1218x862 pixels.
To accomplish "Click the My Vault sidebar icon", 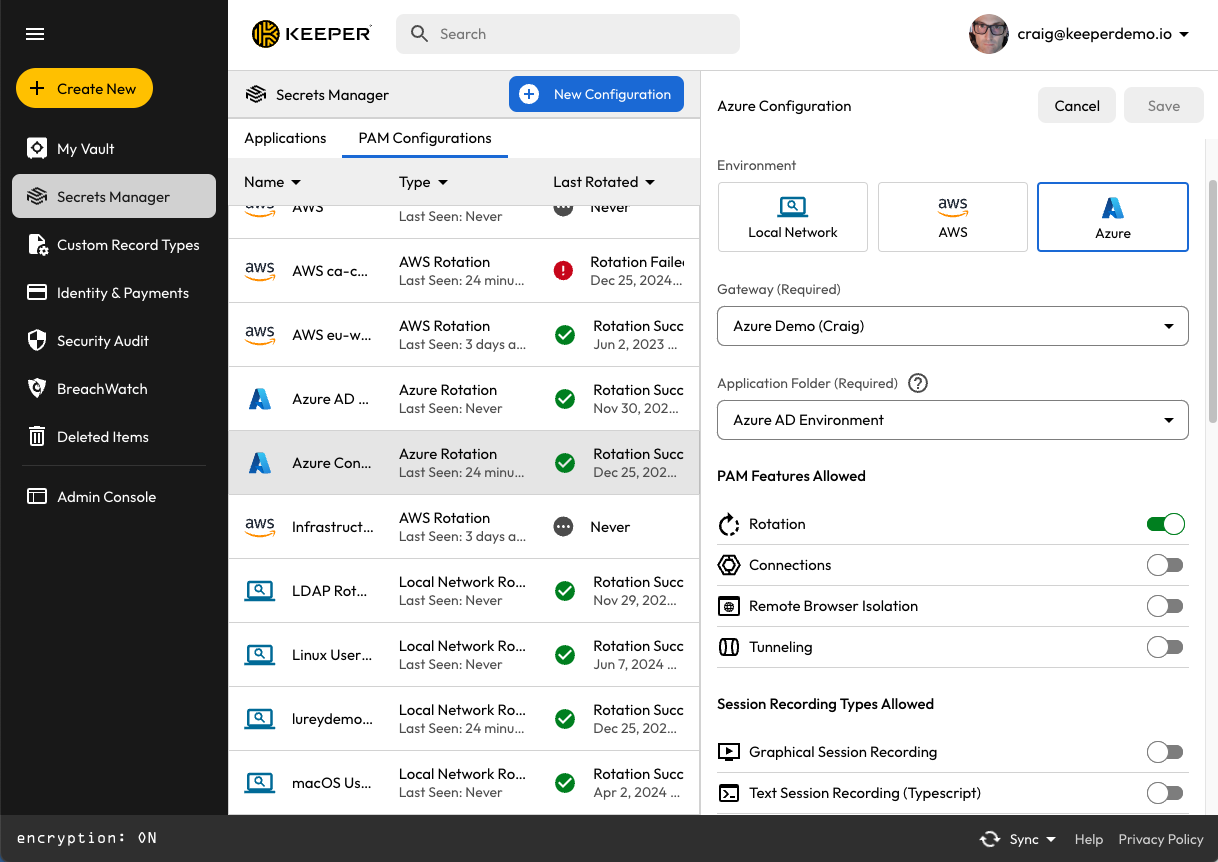I will [x=37, y=149].
